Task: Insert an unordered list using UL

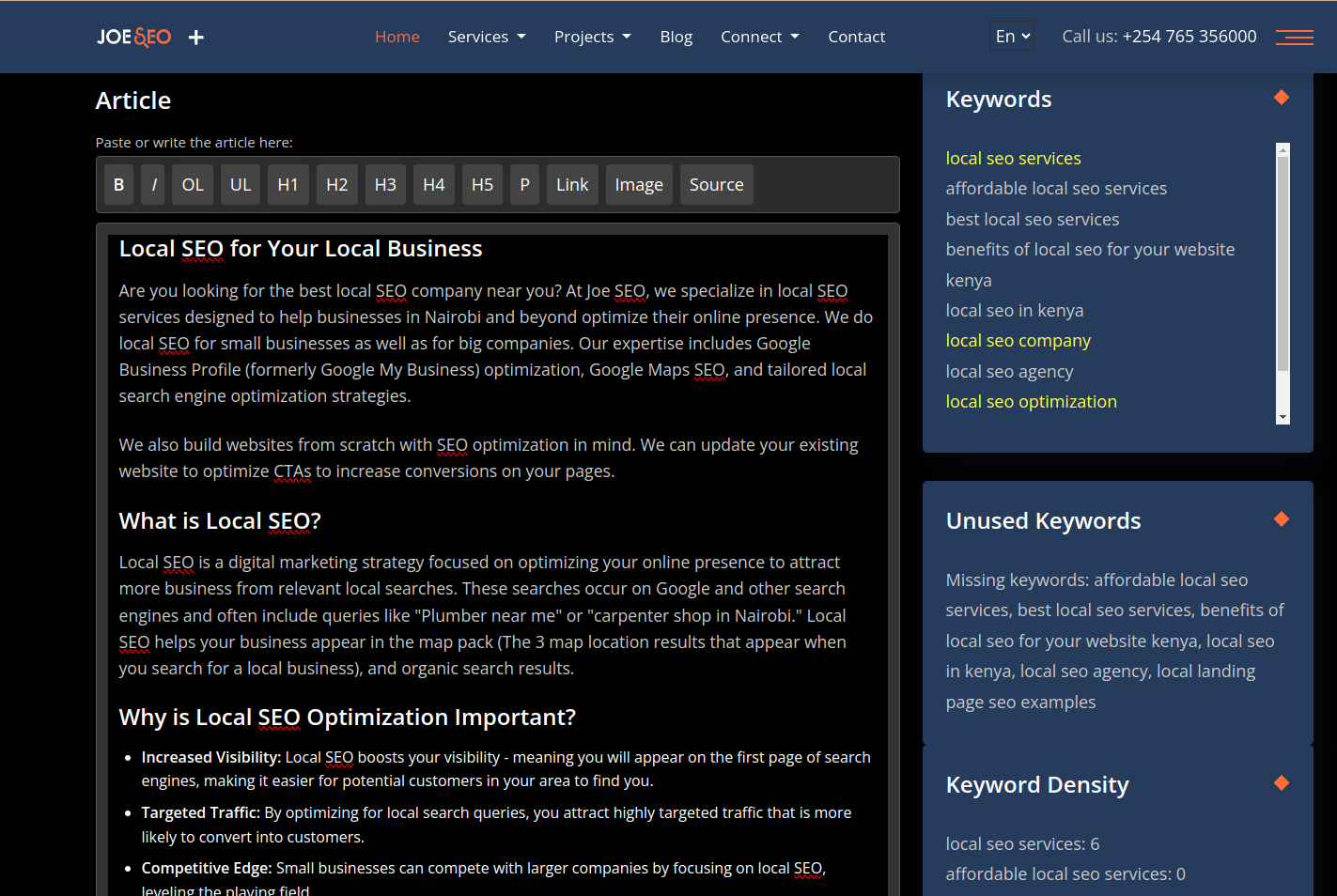Action: (240, 184)
